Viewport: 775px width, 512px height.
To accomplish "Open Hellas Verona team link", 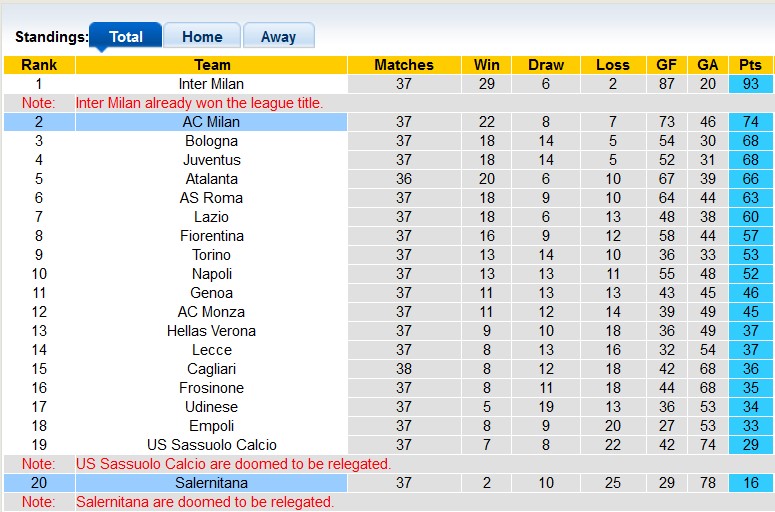I will coord(211,331).
